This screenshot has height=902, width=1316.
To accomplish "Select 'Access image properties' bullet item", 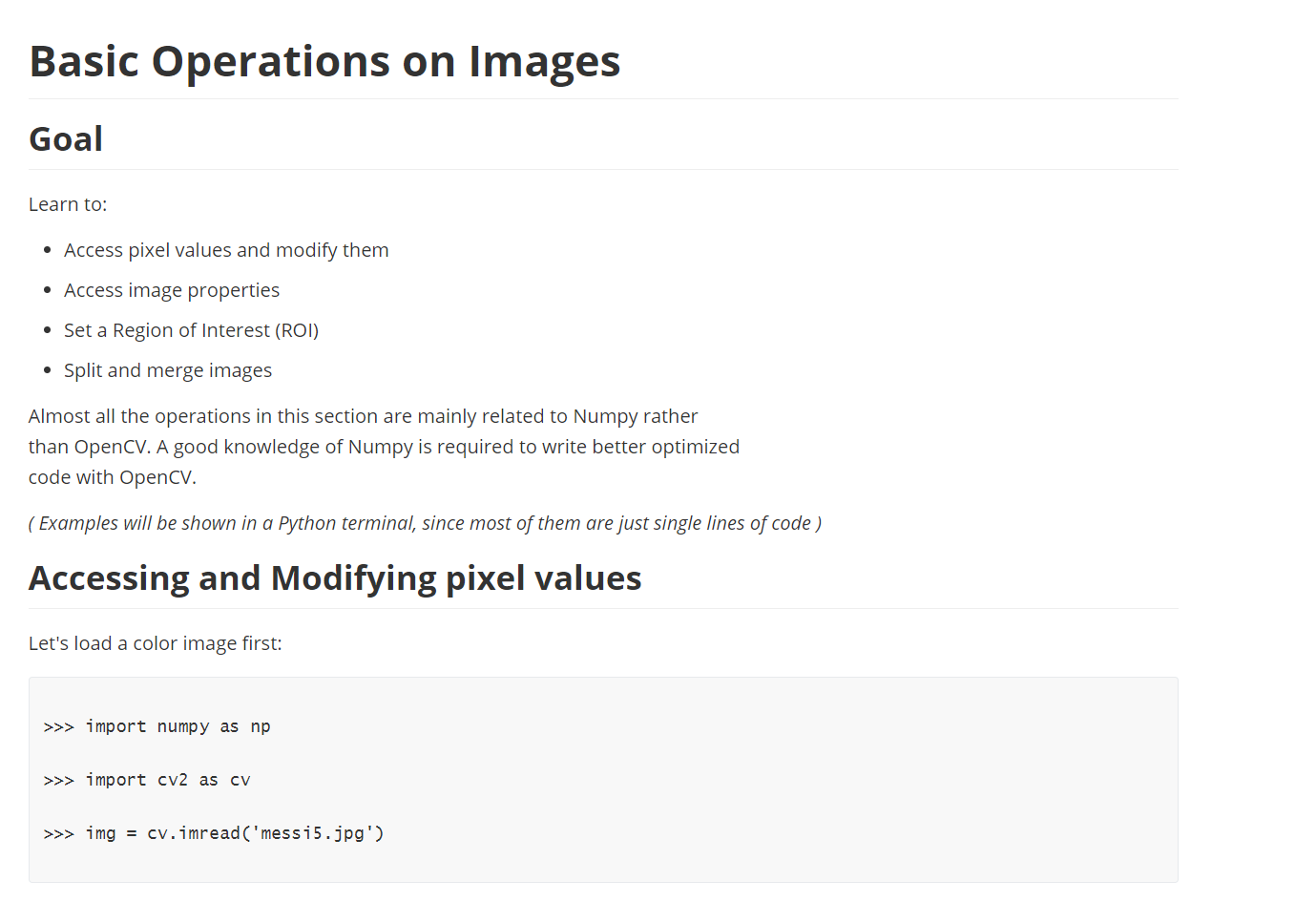I will point(172,290).
